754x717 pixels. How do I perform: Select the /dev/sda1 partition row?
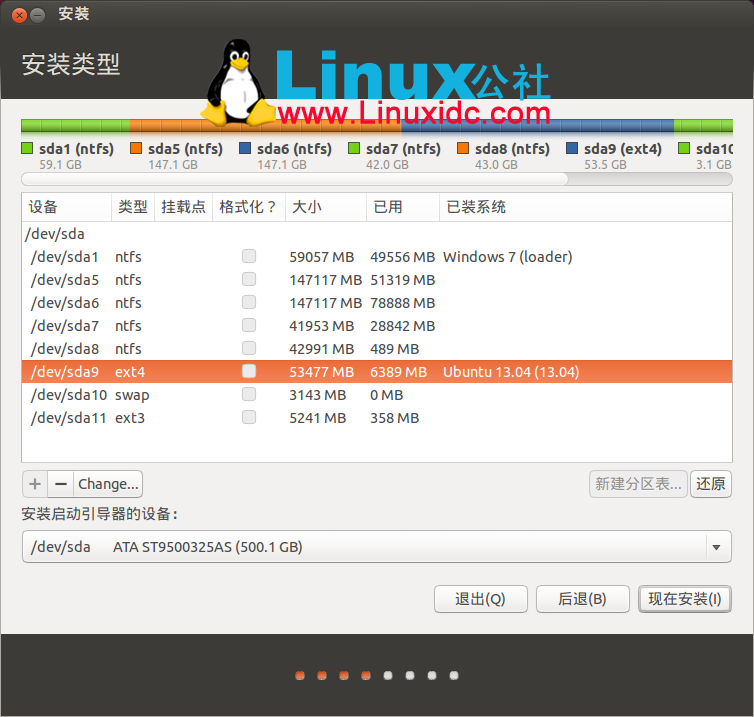[377, 257]
